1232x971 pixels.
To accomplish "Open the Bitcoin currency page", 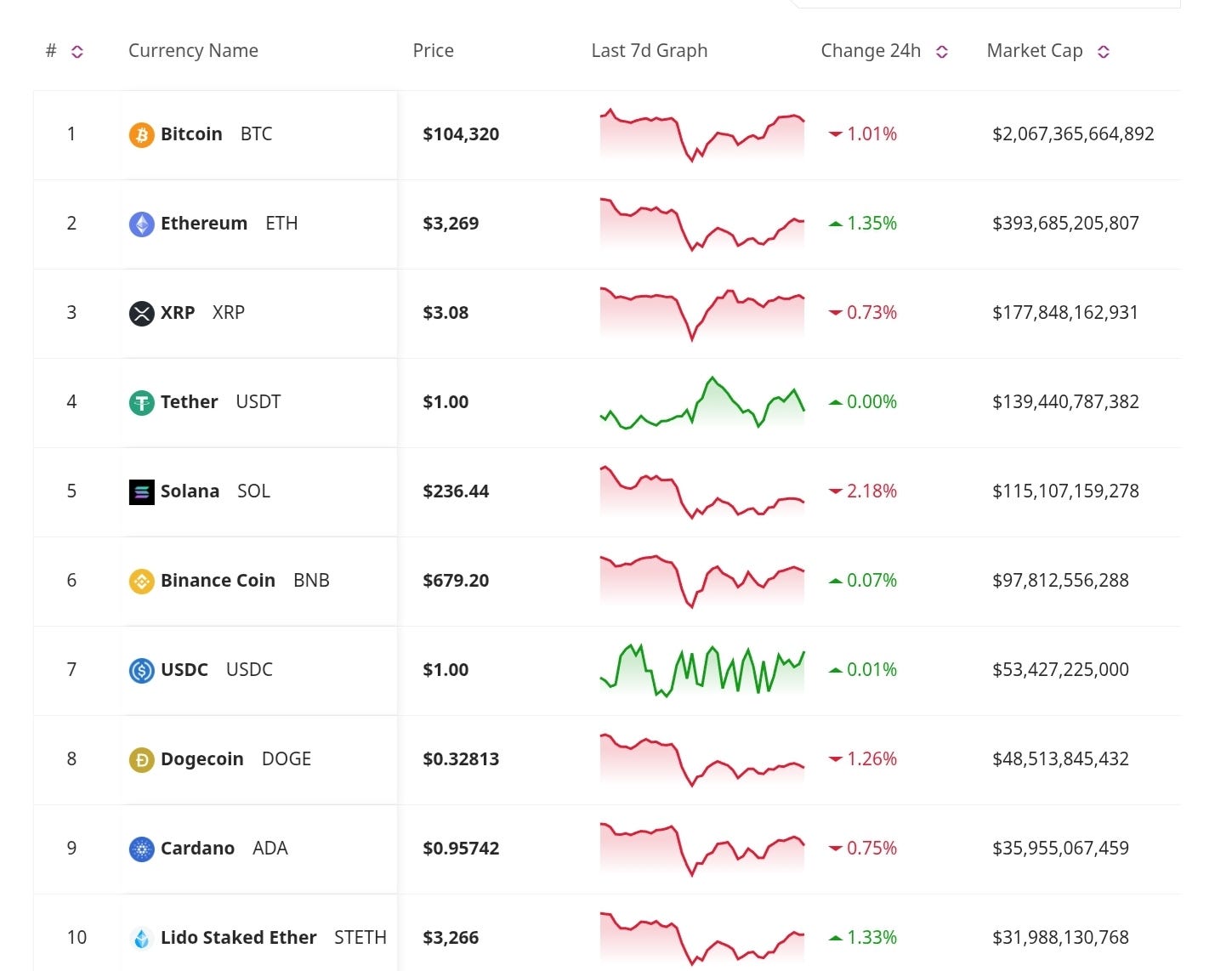I will tap(191, 134).
